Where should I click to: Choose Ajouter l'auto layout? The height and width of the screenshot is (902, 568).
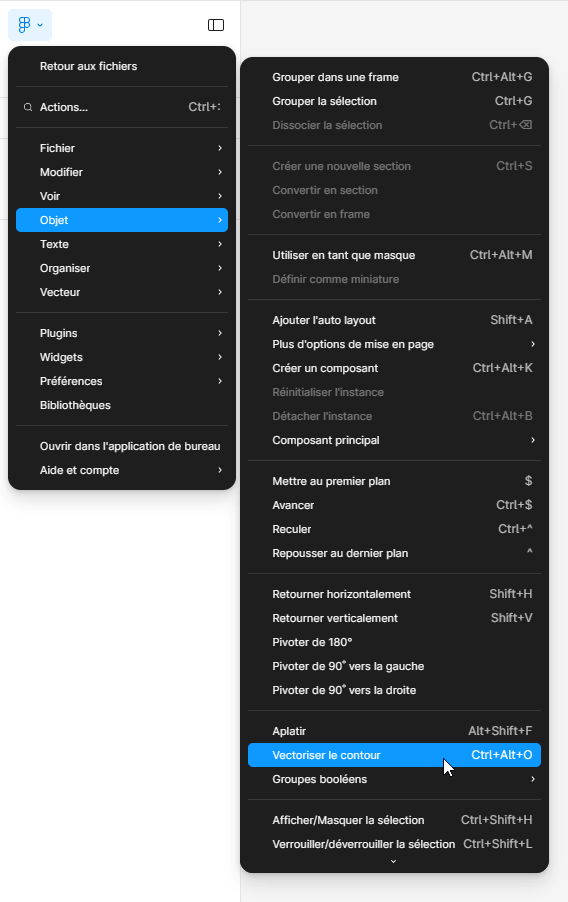tap(394, 320)
